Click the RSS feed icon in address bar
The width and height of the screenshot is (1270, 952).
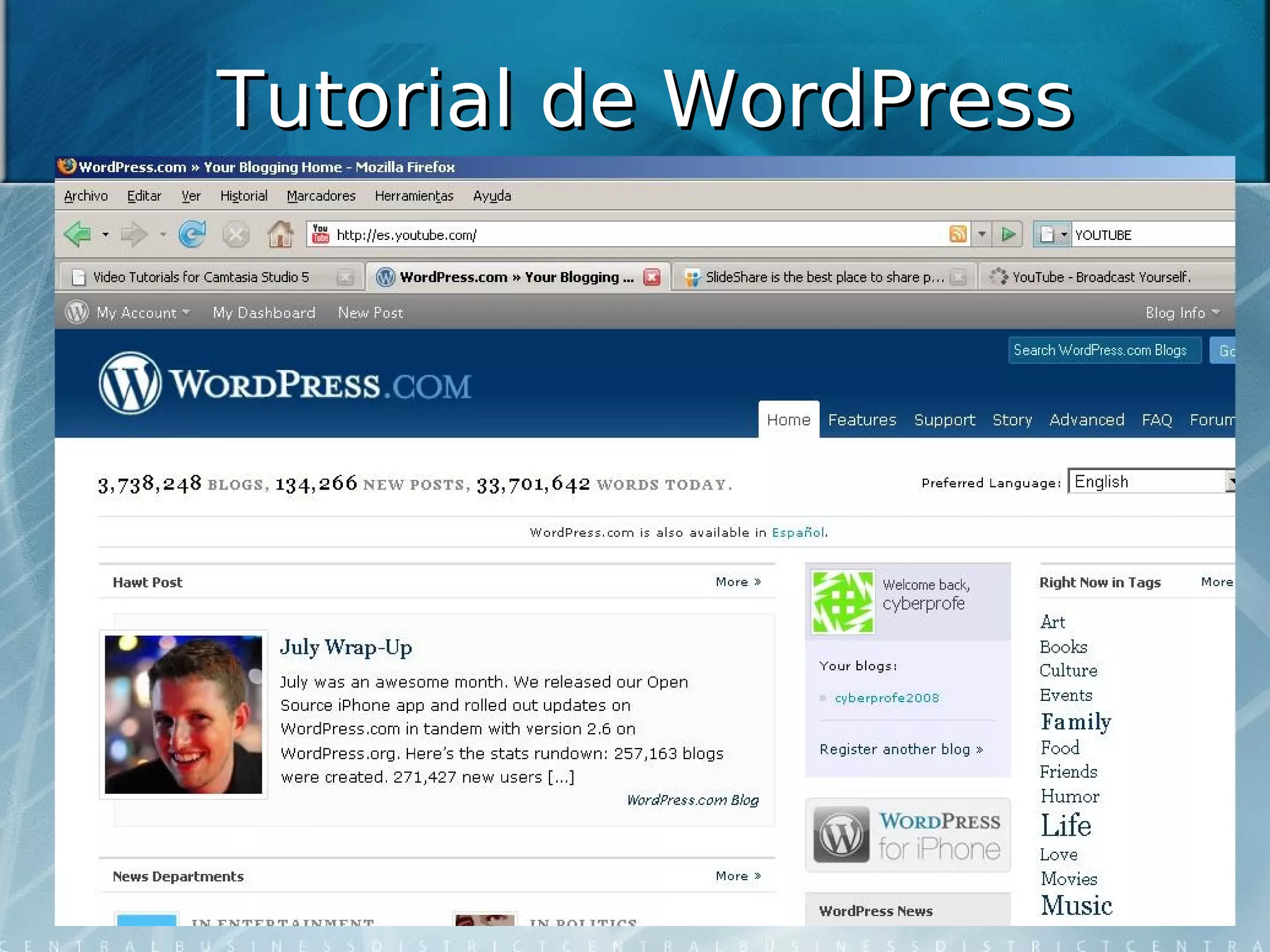(957, 234)
